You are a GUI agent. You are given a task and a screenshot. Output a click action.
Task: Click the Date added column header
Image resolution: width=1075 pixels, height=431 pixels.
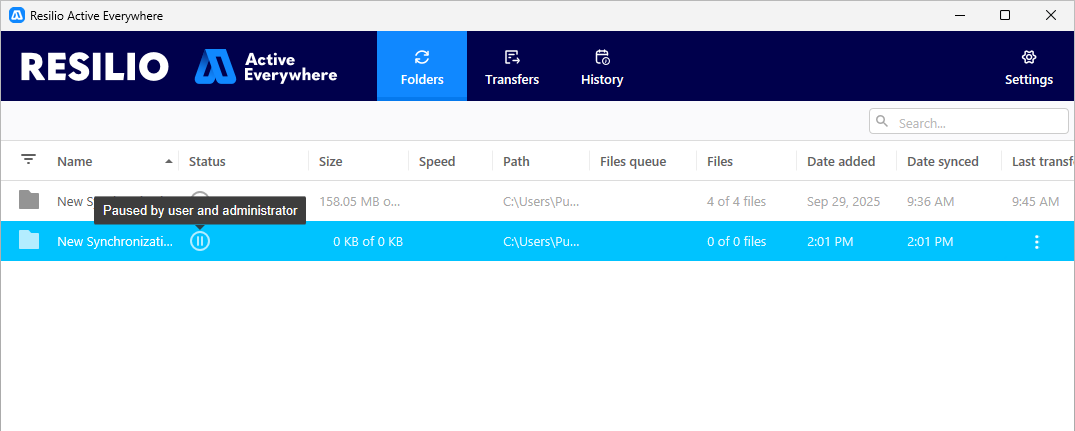(x=841, y=162)
